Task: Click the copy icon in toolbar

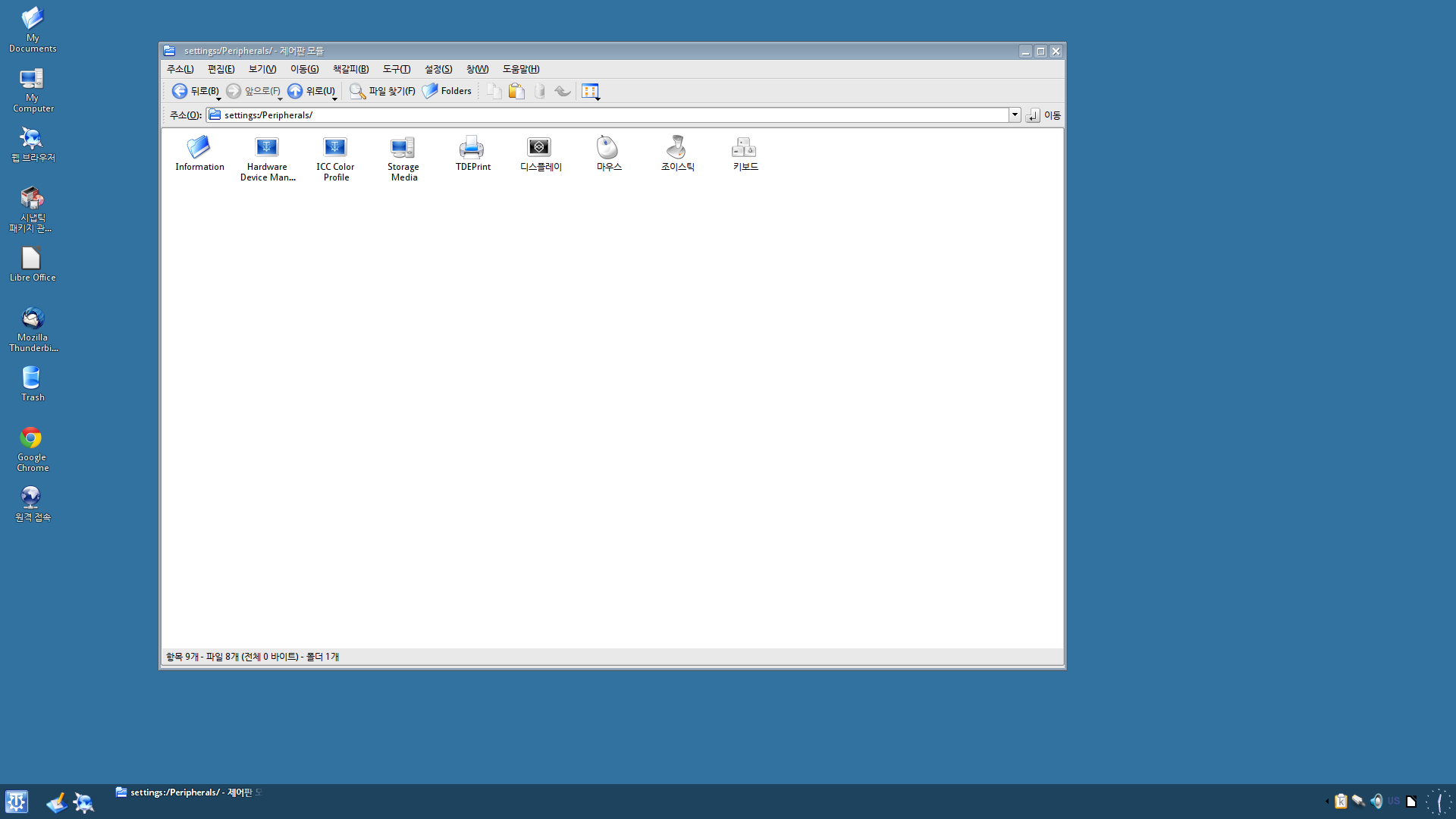Action: pyautogui.click(x=494, y=91)
